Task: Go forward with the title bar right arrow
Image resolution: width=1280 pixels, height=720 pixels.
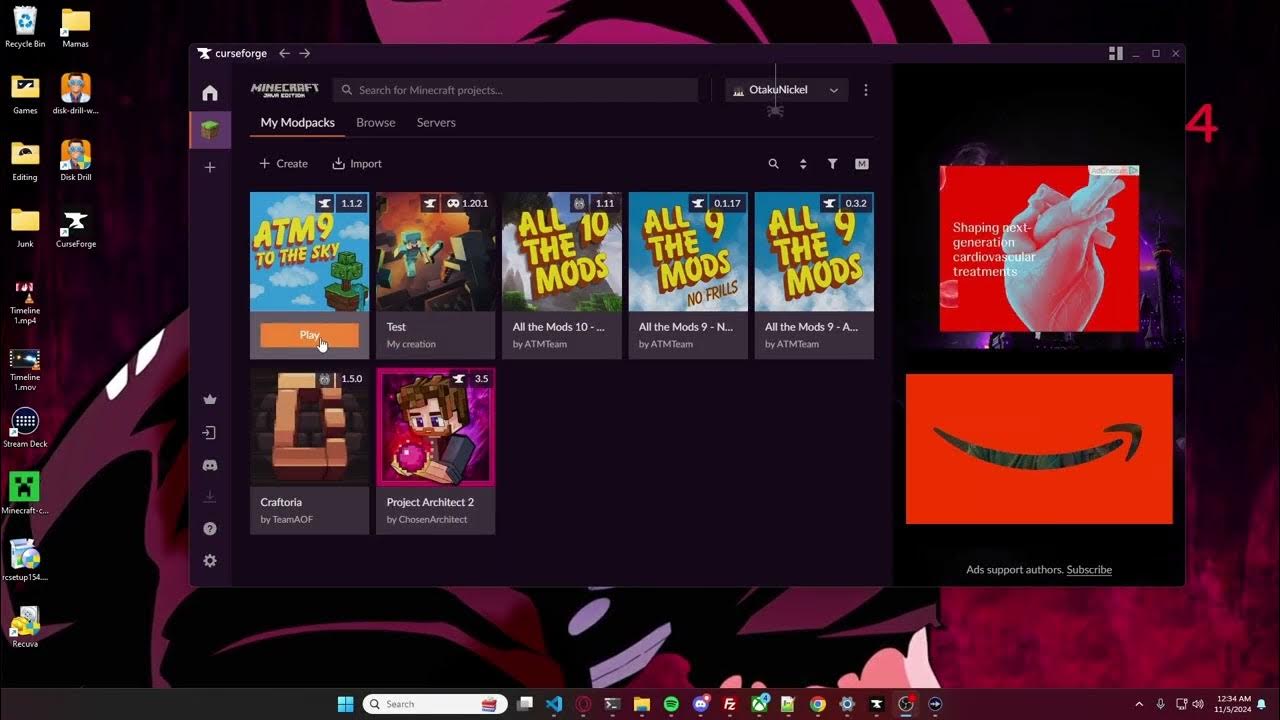Action: 305,53
